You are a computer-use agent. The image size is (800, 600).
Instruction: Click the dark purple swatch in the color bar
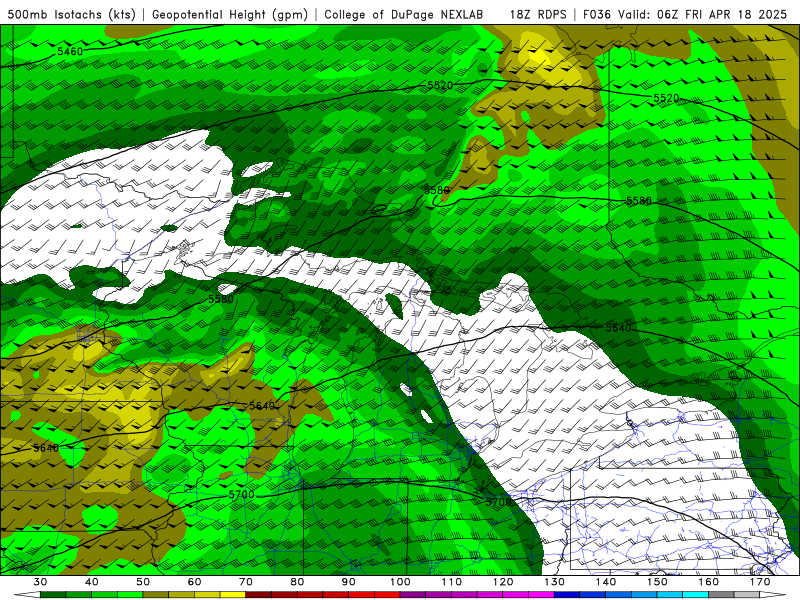point(413,595)
